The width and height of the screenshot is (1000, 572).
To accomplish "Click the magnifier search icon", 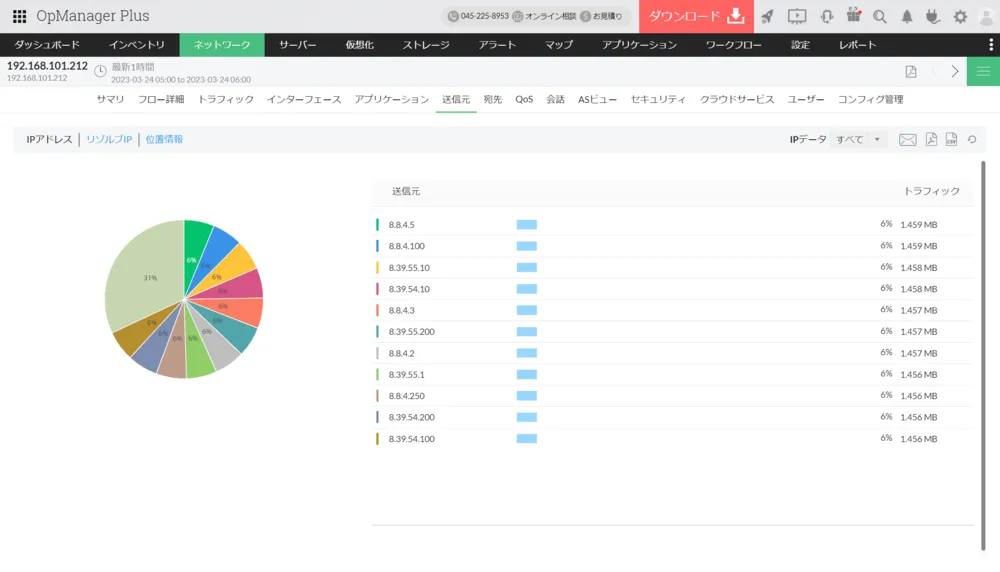I will pyautogui.click(x=879, y=17).
